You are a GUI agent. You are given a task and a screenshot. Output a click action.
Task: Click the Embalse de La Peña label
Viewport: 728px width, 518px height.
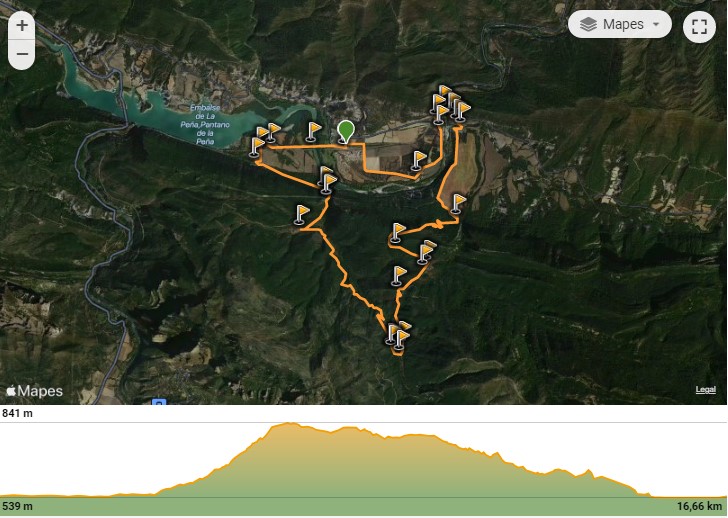pos(205,124)
